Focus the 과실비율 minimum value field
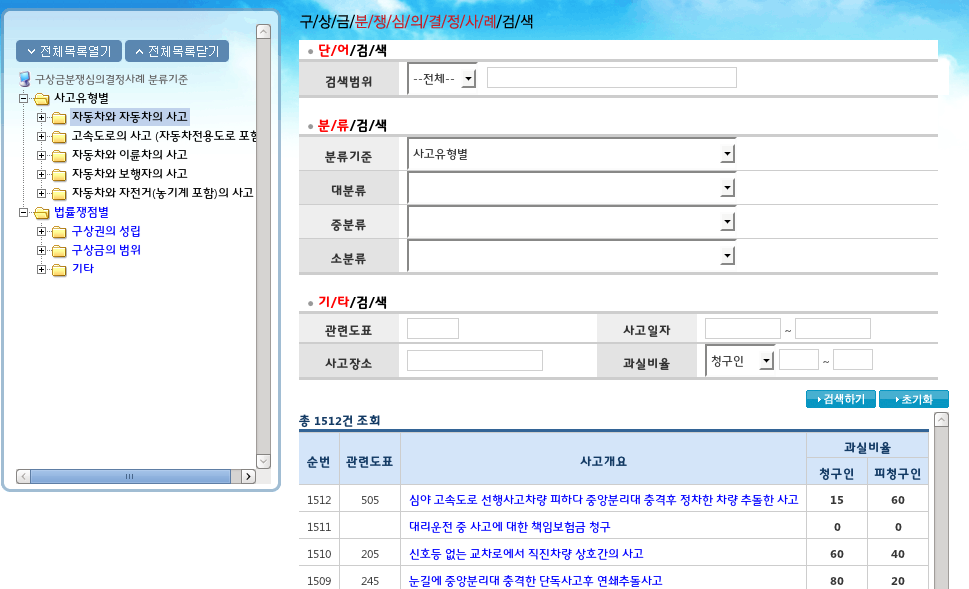The width and height of the screenshot is (969, 589). (799, 360)
